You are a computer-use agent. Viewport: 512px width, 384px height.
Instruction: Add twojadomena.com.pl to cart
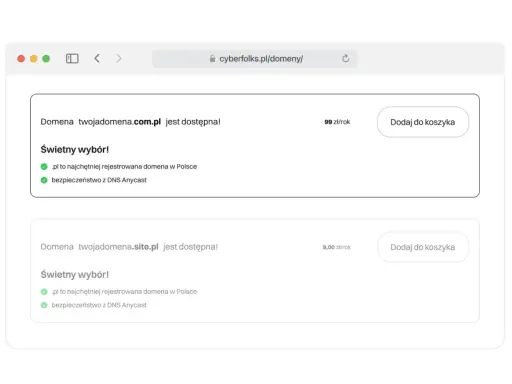(x=423, y=122)
